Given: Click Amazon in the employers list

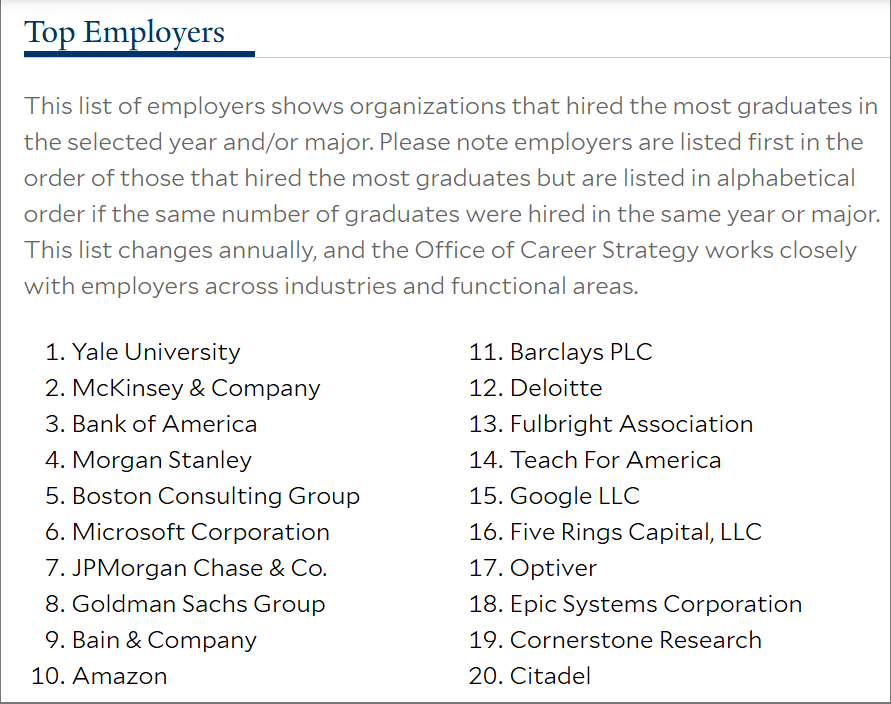Looking at the screenshot, I should coord(120,676).
